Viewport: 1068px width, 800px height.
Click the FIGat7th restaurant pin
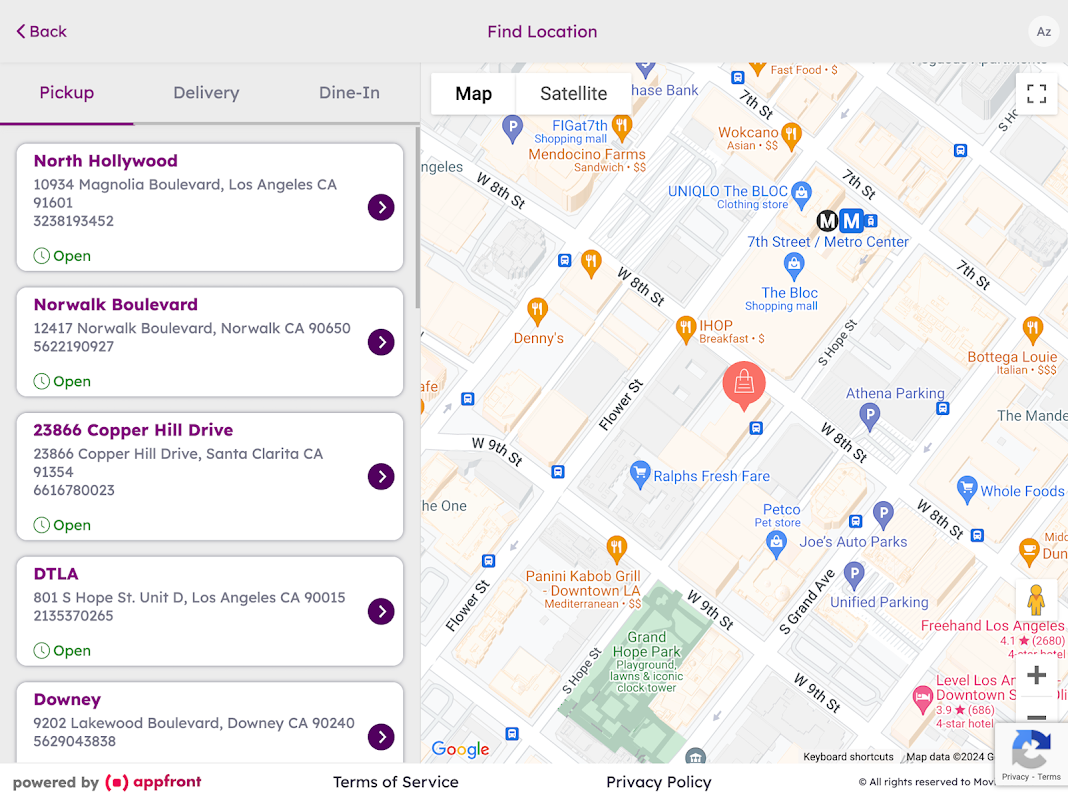[621, 127]
